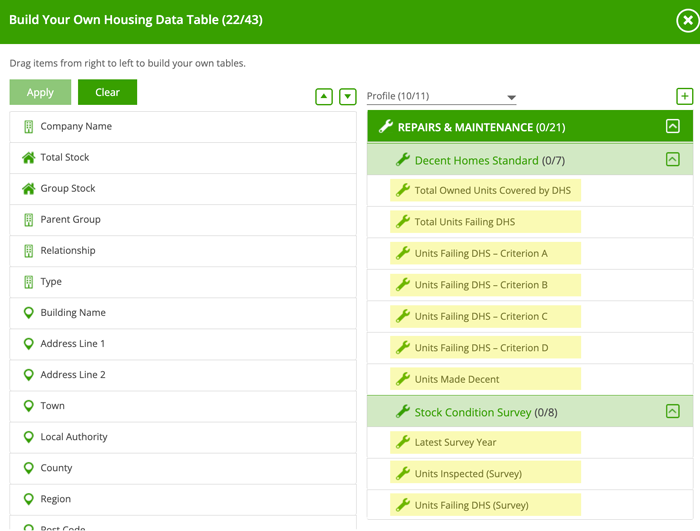Click the wrench icon beside Units Made Decent
700x531 pixels.
click(403, 379)
